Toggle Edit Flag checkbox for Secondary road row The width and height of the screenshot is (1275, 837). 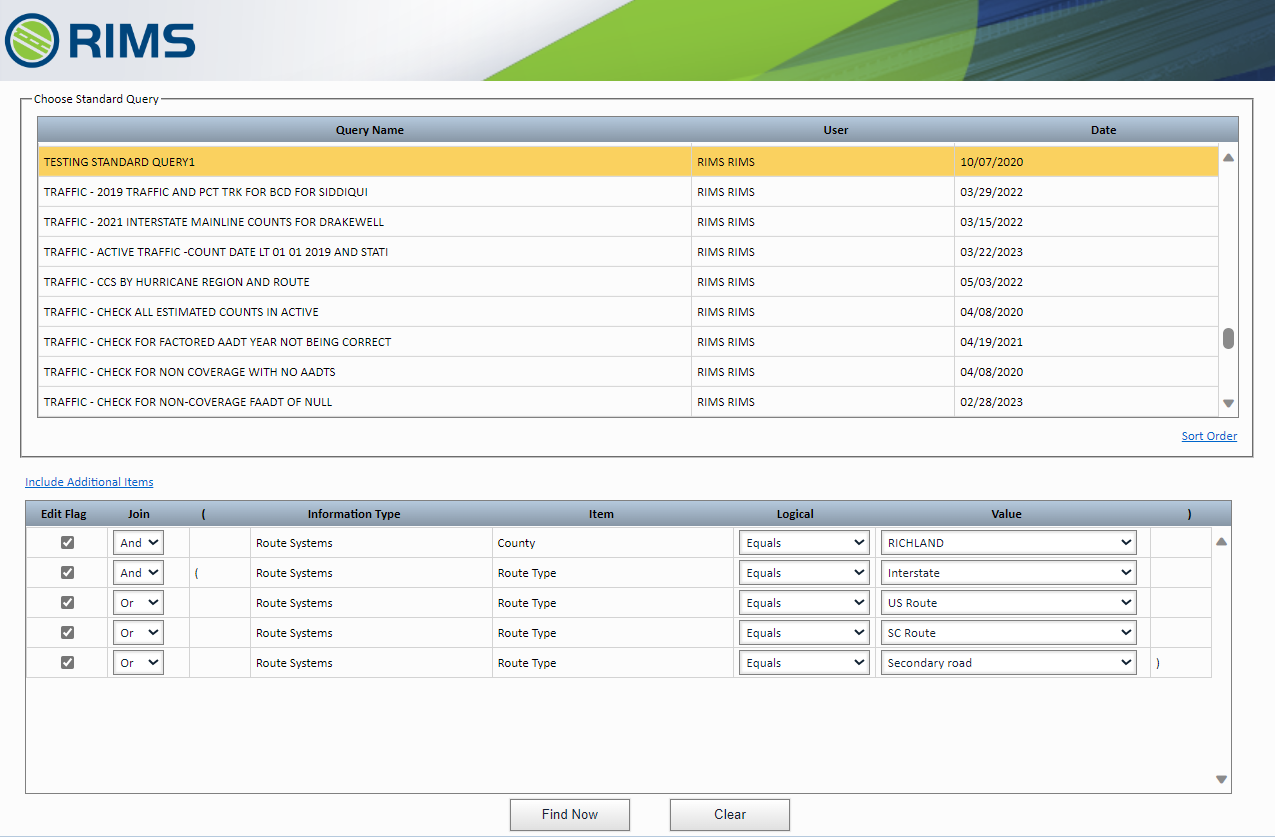tap(67, 663)
